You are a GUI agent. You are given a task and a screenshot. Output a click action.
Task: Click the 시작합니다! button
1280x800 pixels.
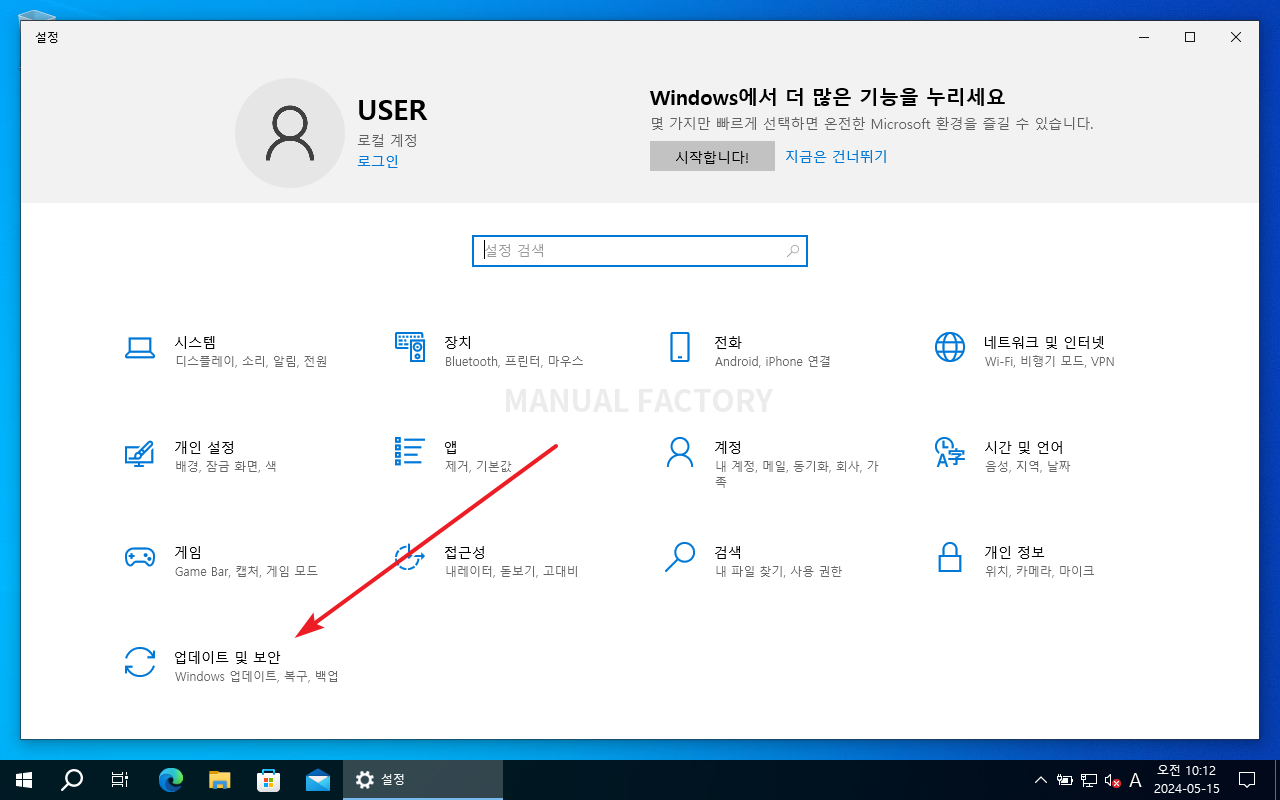pos(712,156)
